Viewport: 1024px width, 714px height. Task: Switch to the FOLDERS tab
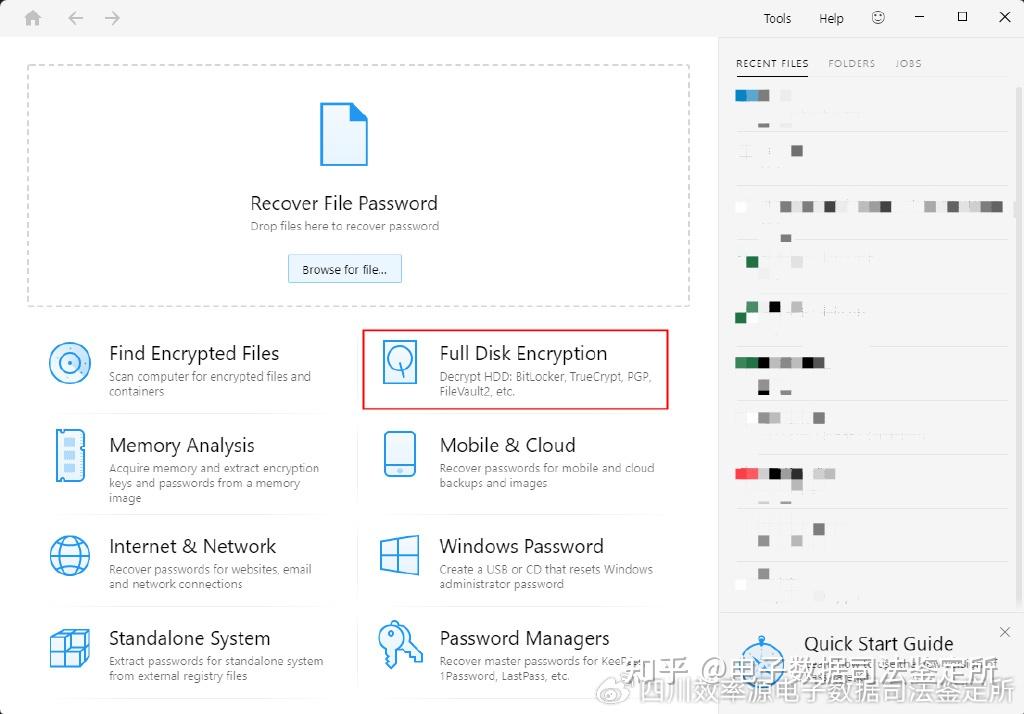(851, 63)
